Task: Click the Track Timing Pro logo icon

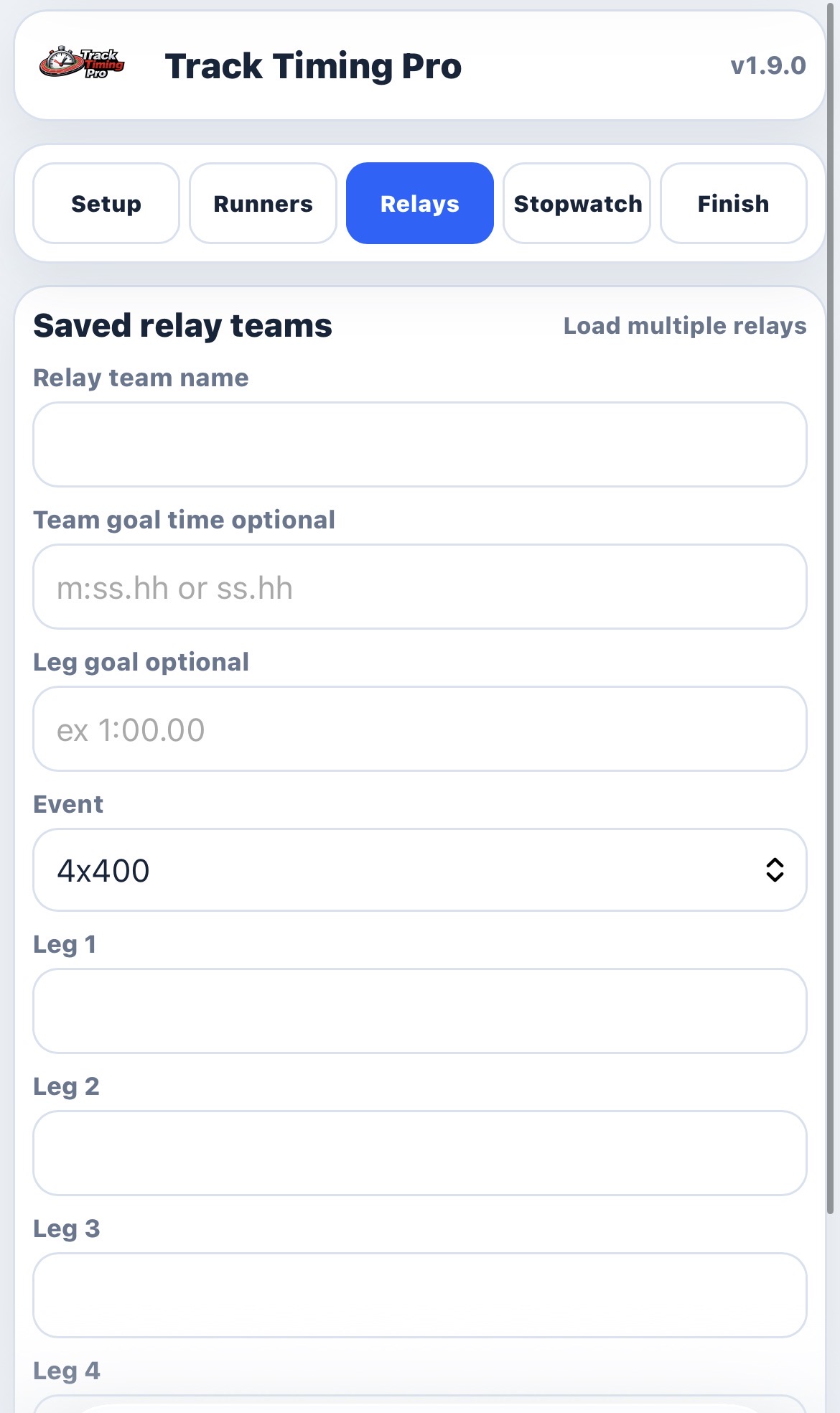Action: pyautogui.click(x=81, y=65)
